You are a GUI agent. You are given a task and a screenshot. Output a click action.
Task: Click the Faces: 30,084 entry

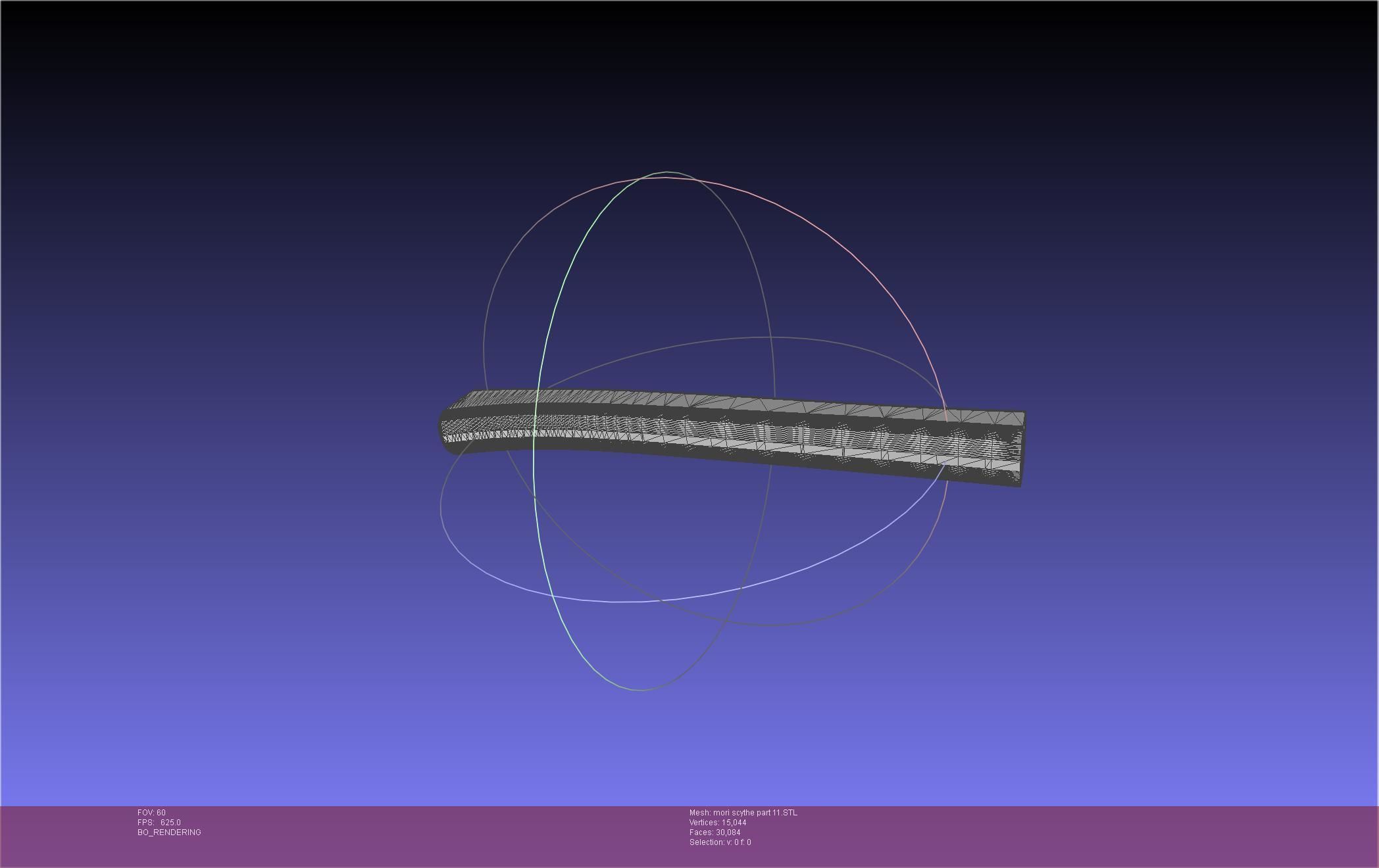(715, 832)
